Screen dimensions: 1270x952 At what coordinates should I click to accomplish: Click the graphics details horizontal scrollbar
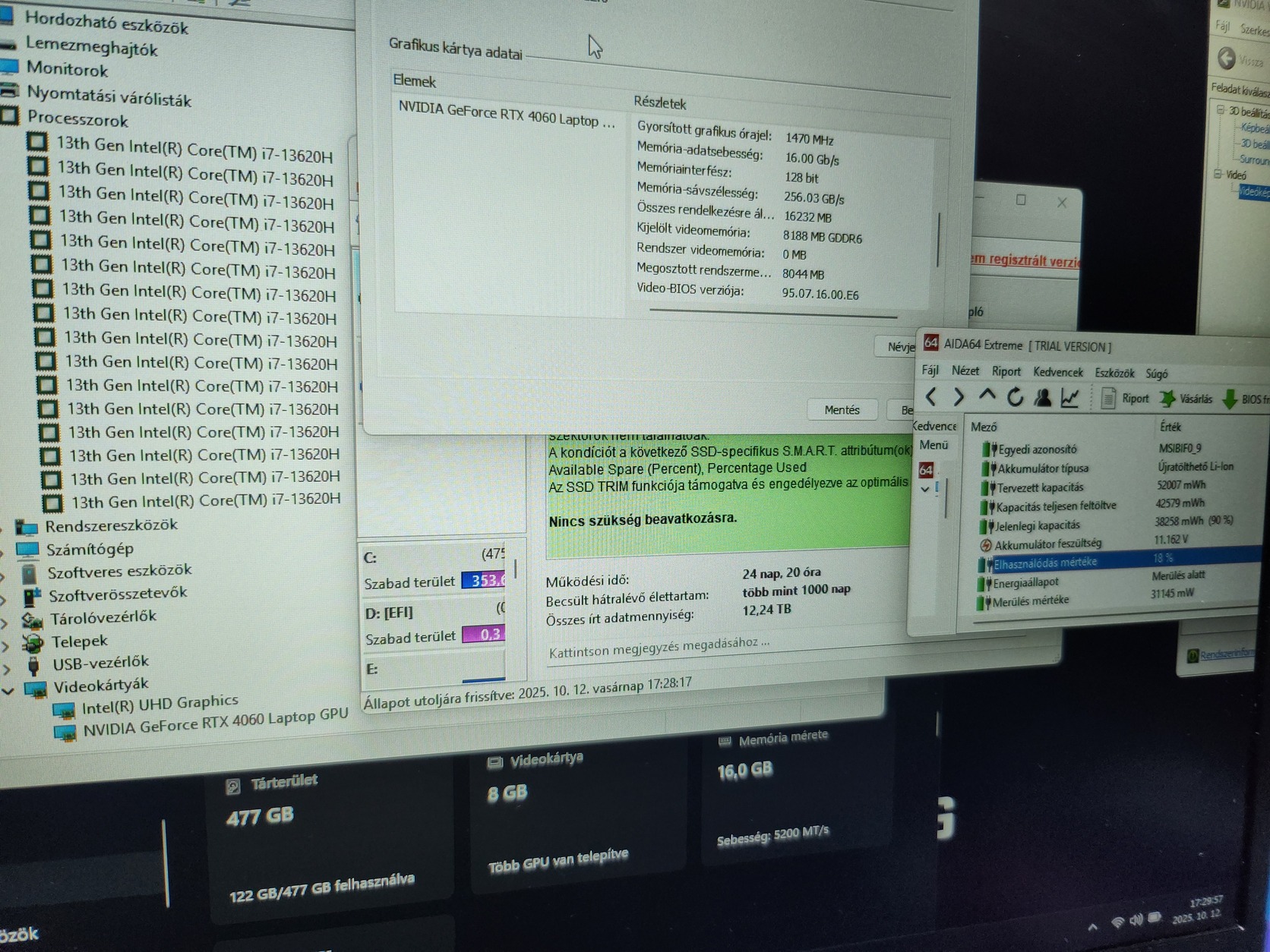[x=773, y=312]
